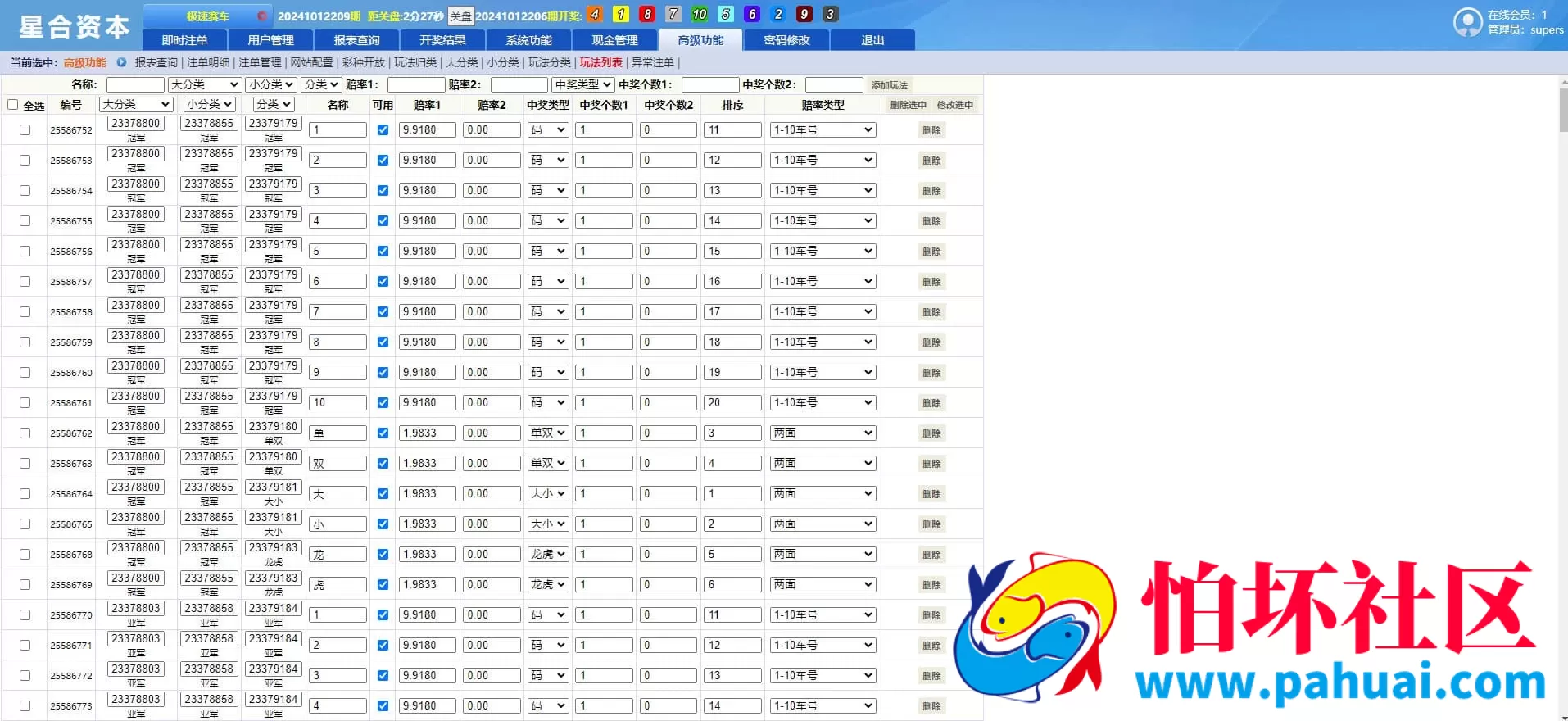Open 大分类 dropdown in add-play row
This screenshot has width=1568, height=721.
point(204,84)
